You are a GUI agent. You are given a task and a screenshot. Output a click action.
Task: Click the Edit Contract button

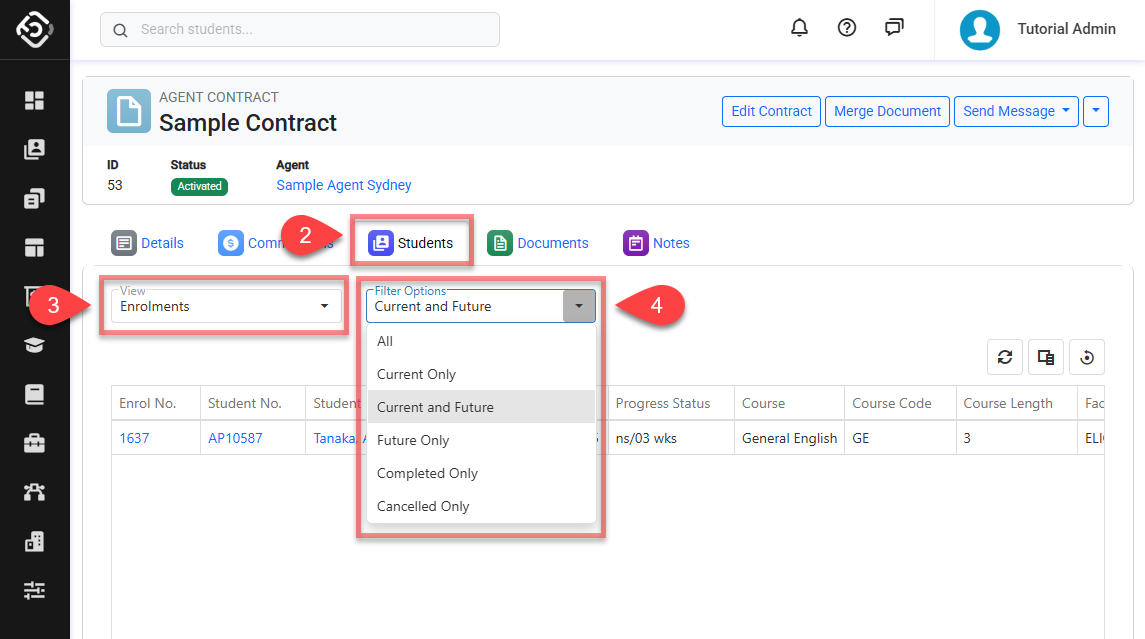(x=771, y=111)
